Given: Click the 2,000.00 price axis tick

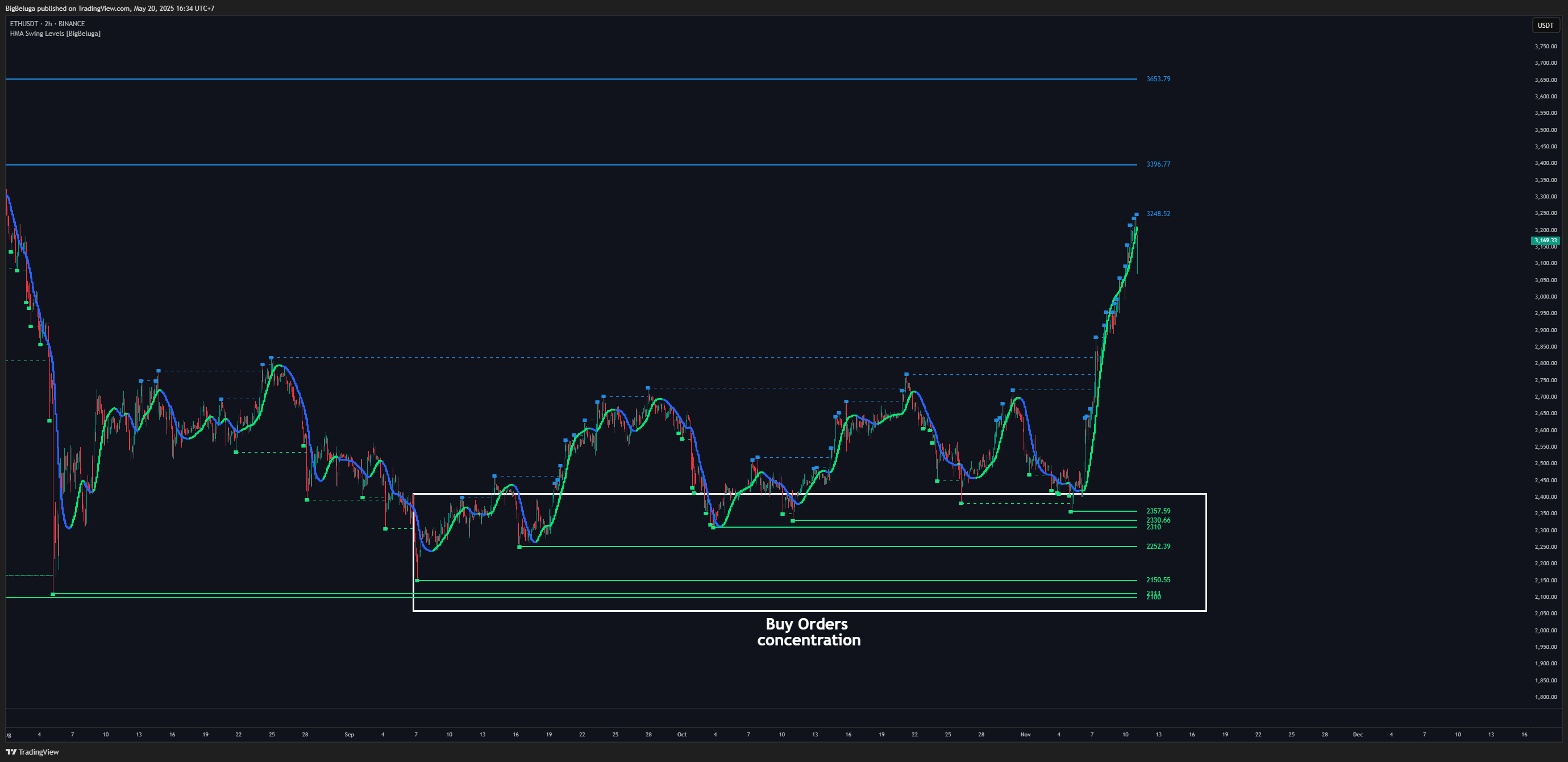Looking at the screenshot, I should tap(1545, 631).
